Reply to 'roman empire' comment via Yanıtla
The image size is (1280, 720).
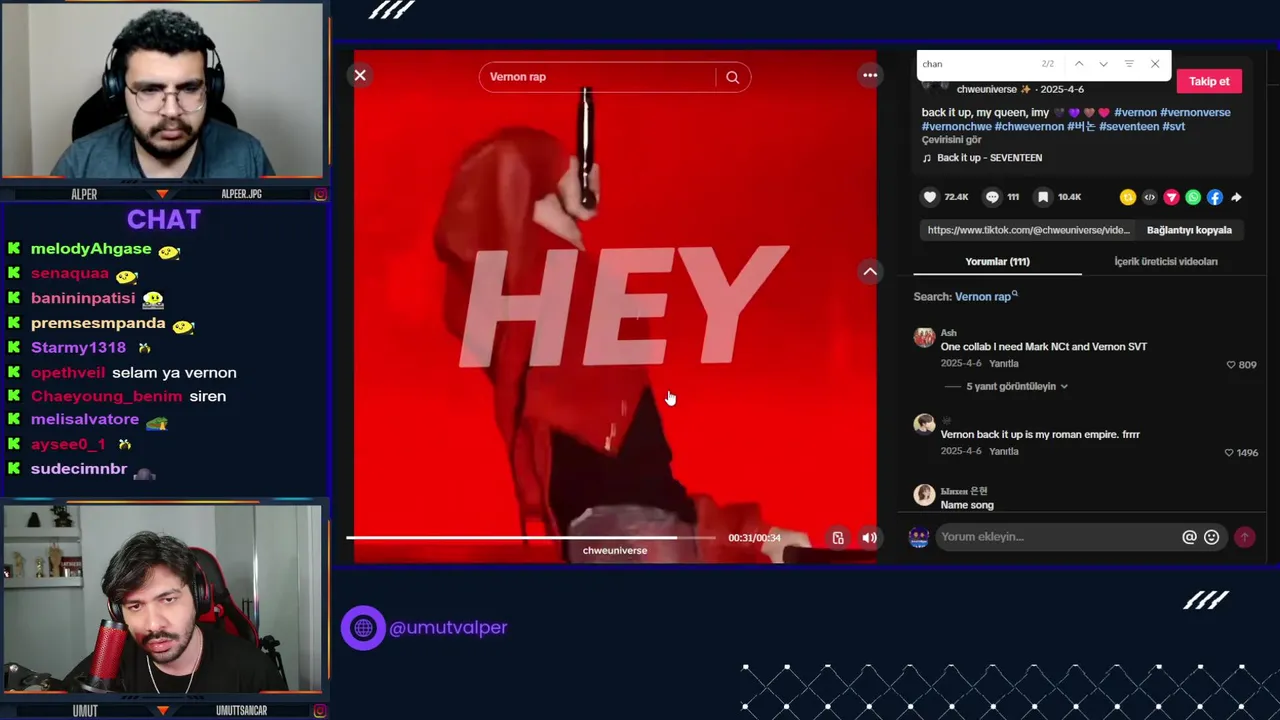[1004, 451]
